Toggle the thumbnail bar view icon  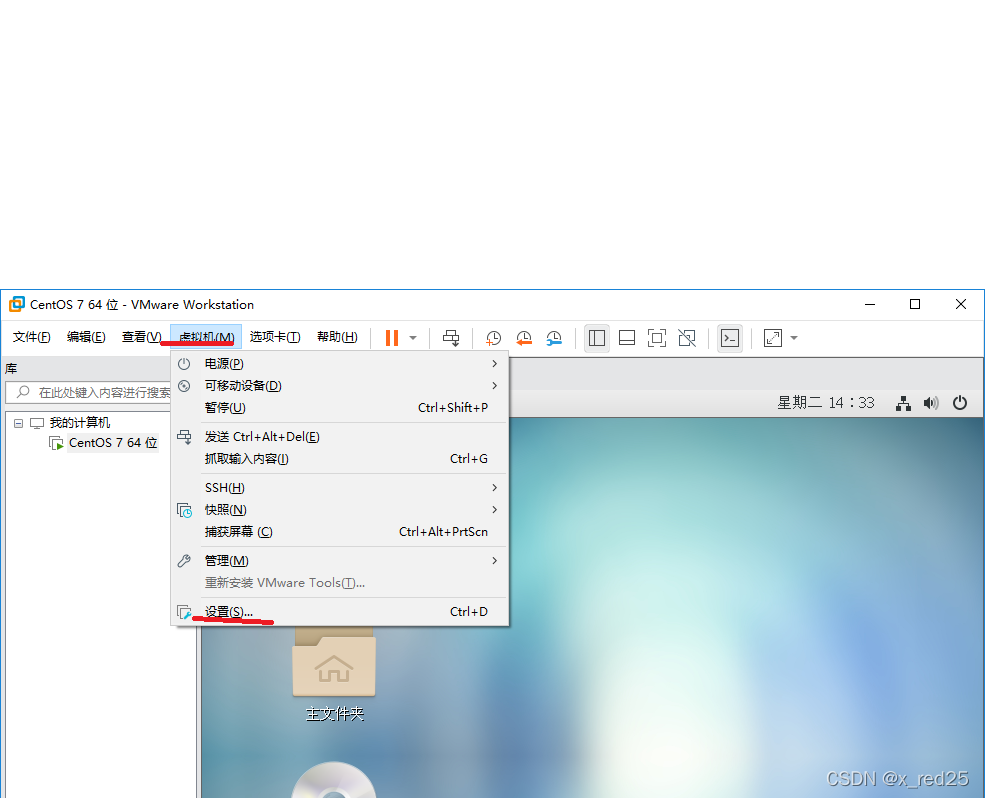coord(627,338)
